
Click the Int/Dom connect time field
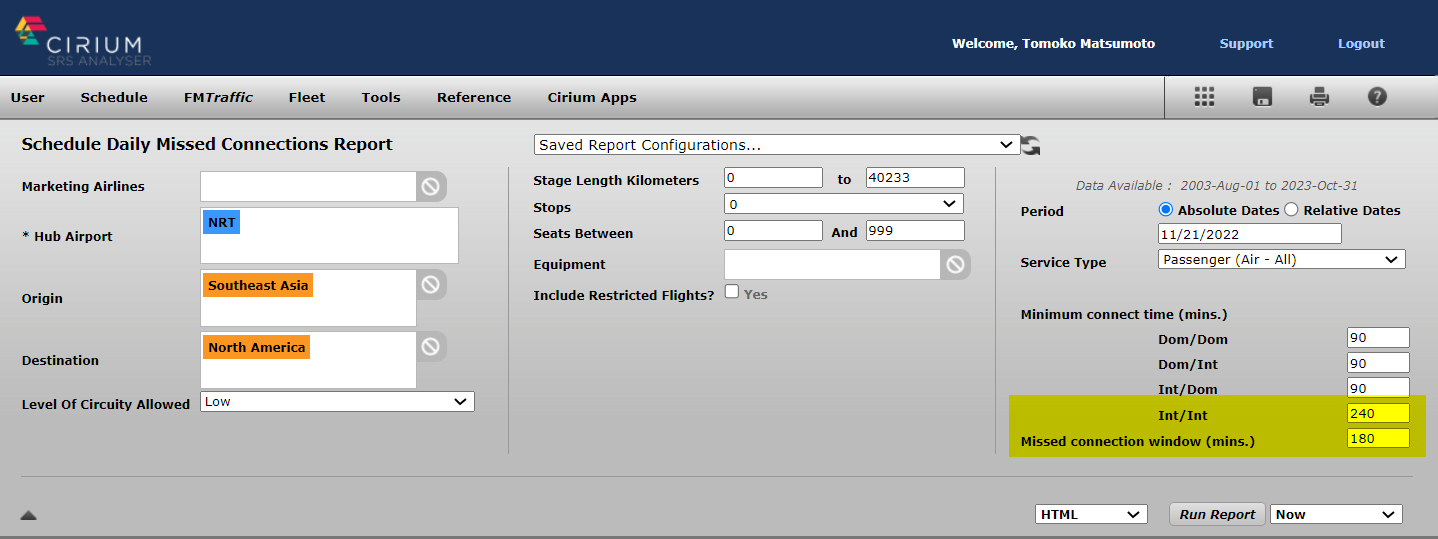click(x=1378, y=387)
